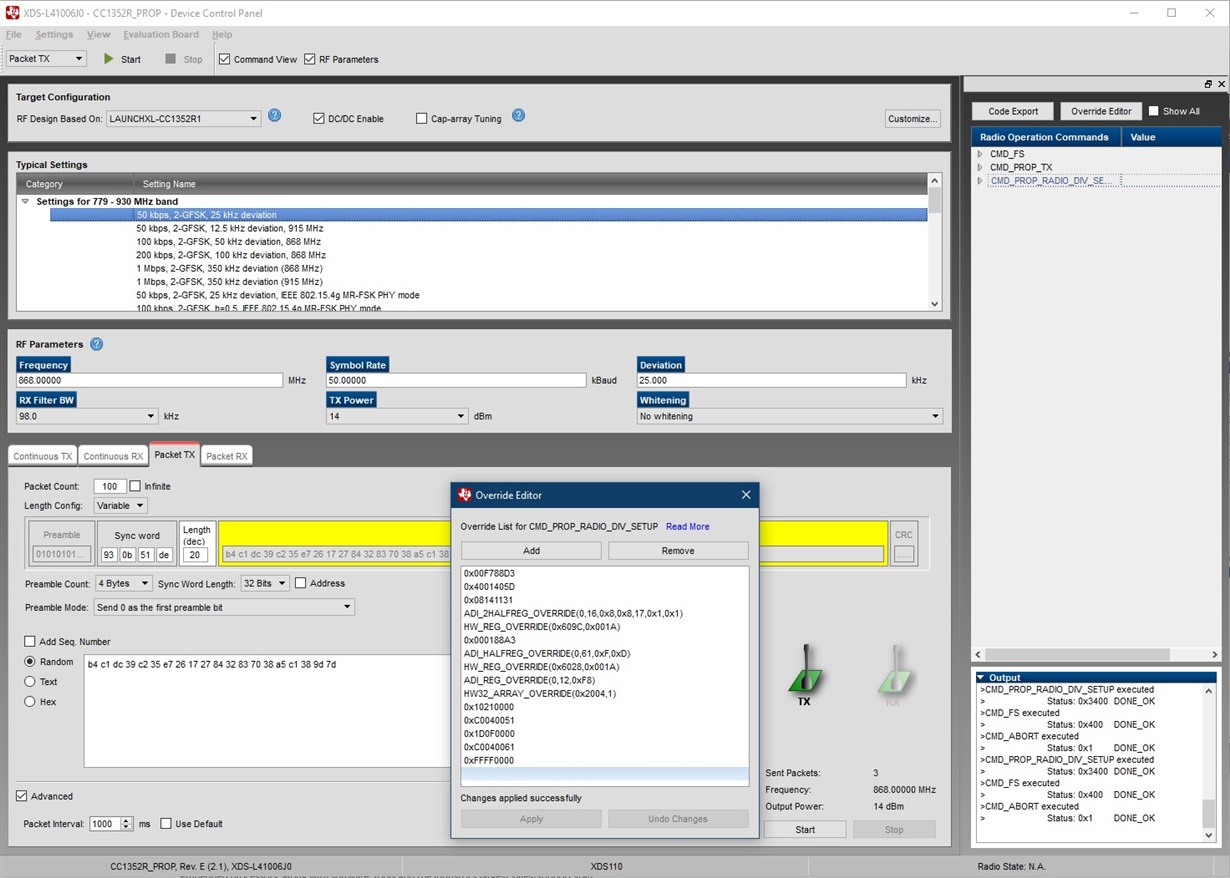Viewport: 1230px width, 878px height.
Task: Open the Preamble Mode dropdown
Action: pos(224,607)
